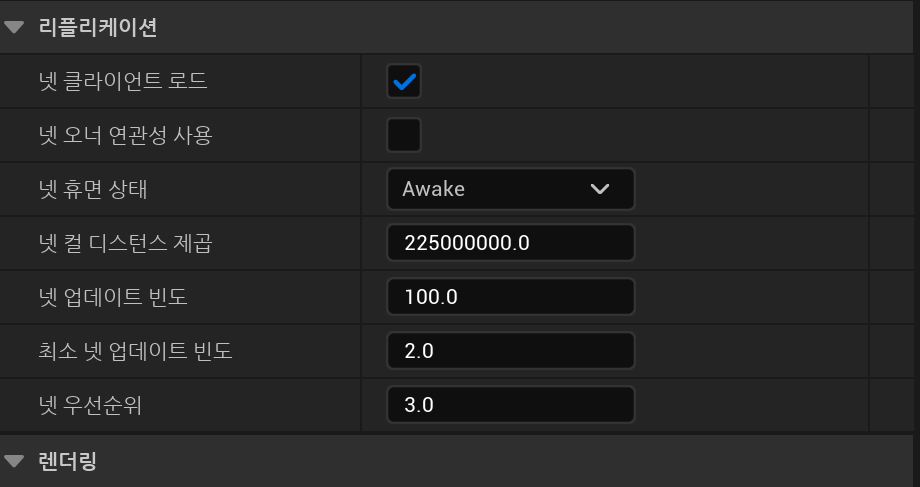920x487 pixels.
Task: Collapse the 리플리케이션 section triangle
Action: [14, 27]
